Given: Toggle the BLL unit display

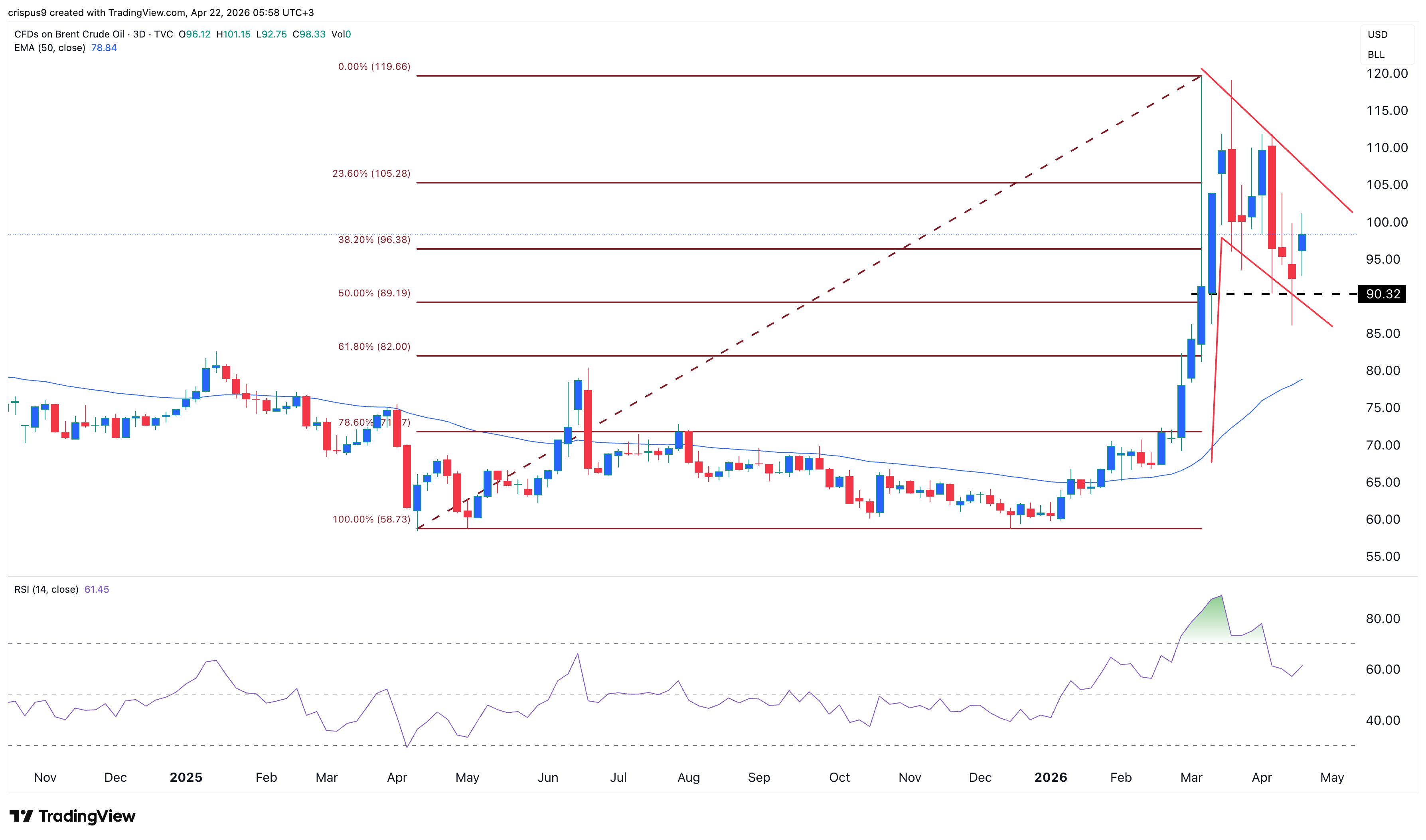Looking at the screenshot, I should [1376, 54].
